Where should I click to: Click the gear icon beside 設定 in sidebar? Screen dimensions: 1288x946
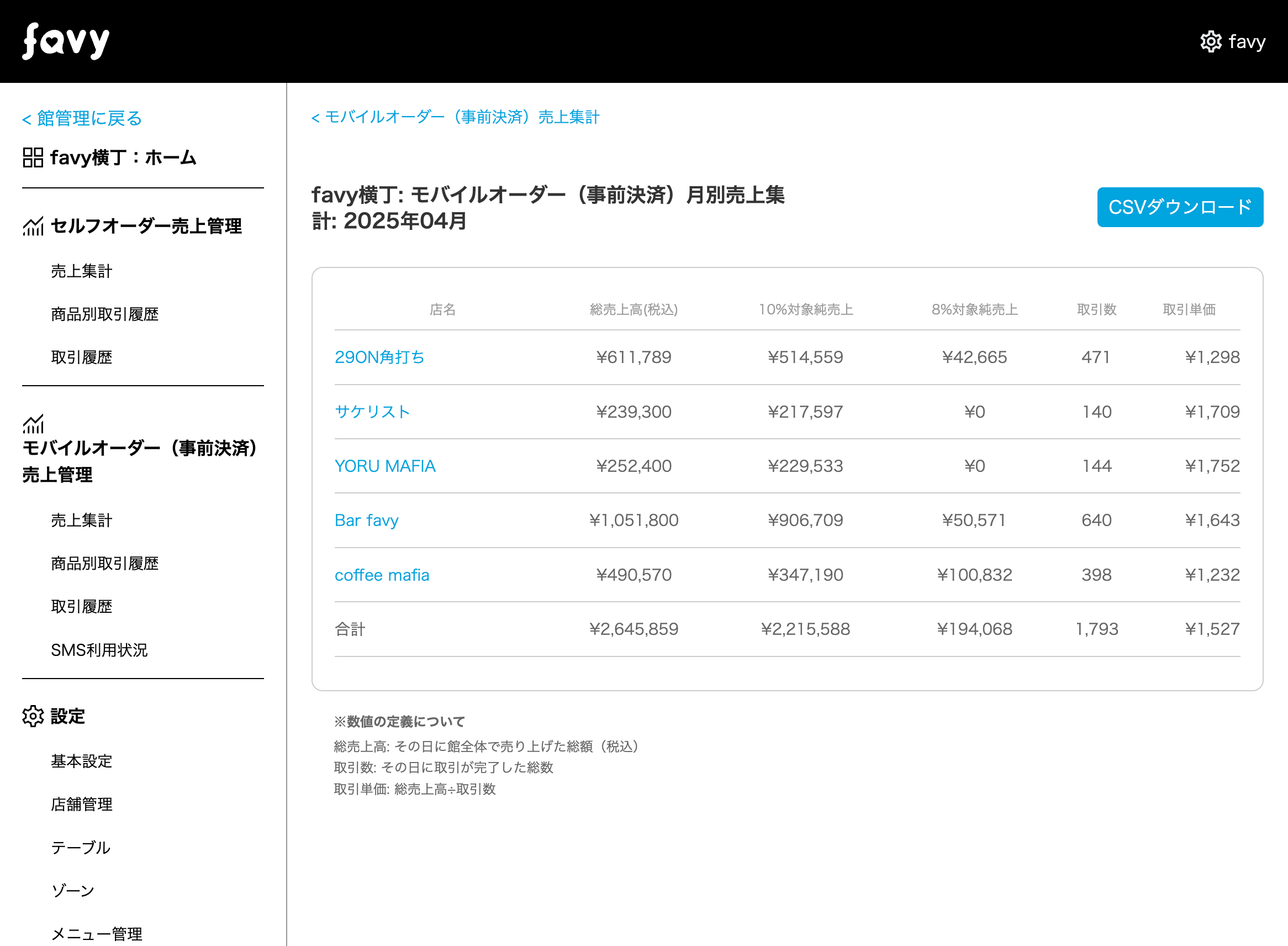pyautogui.click(x=33, y=716)
